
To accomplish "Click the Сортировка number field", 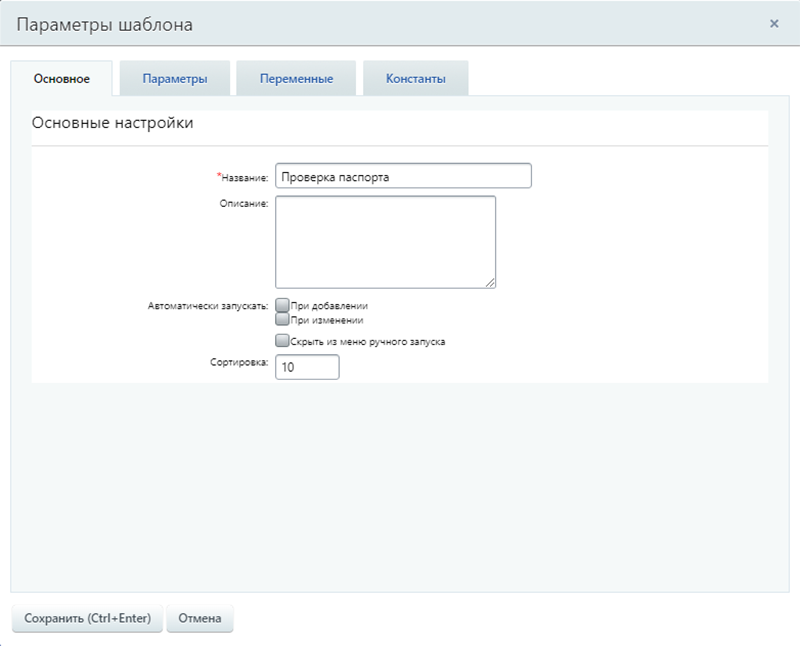I will pyautogui.click(x=307, y=367).
